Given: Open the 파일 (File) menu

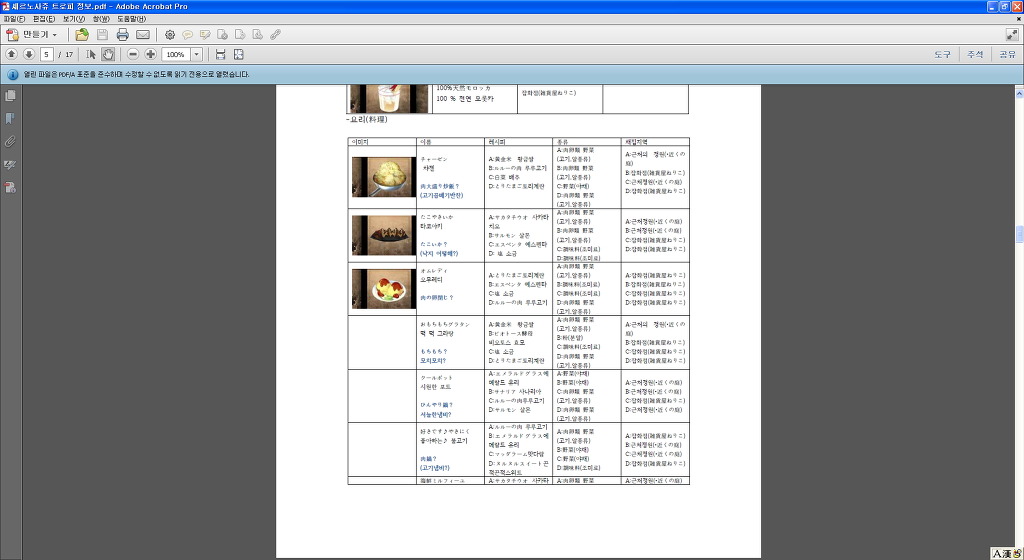Looking at the screenshot, I should tap(14, 19).
